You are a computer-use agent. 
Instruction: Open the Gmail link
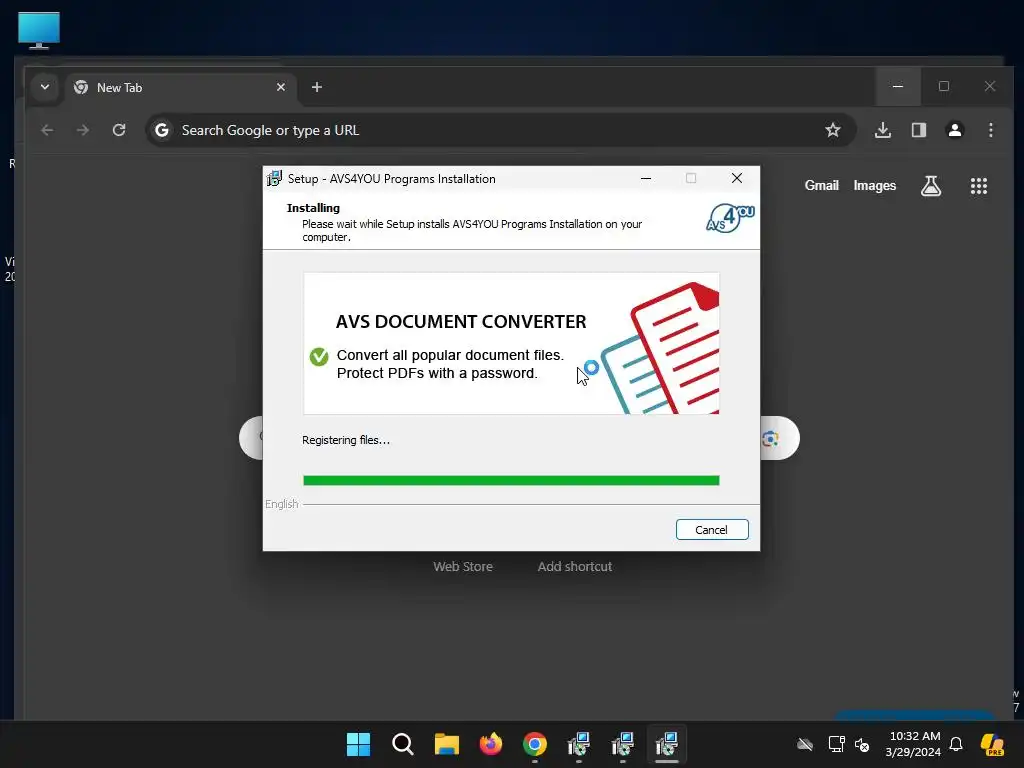pos(822,185)
